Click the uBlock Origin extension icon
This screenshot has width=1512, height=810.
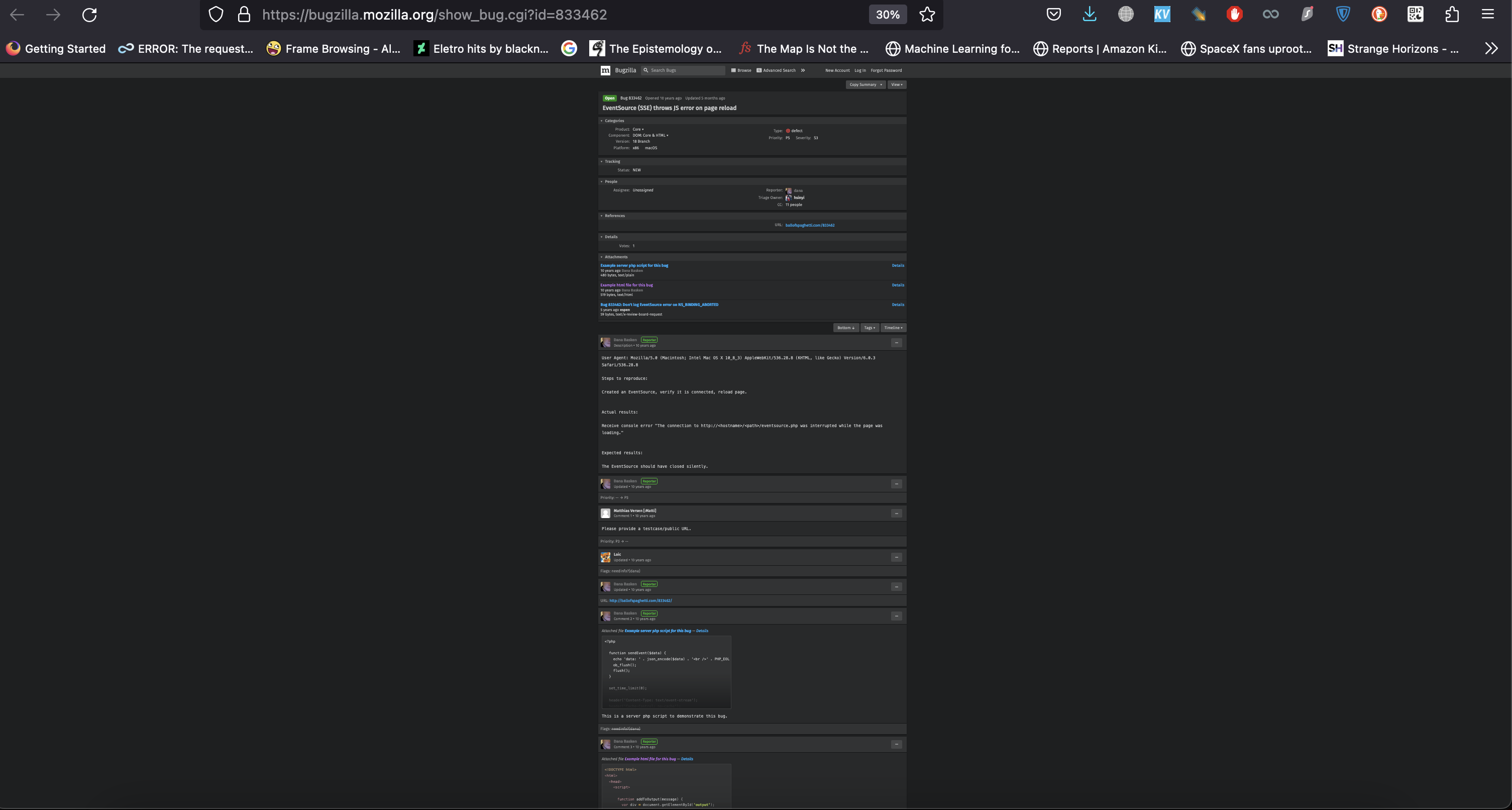1234,14
